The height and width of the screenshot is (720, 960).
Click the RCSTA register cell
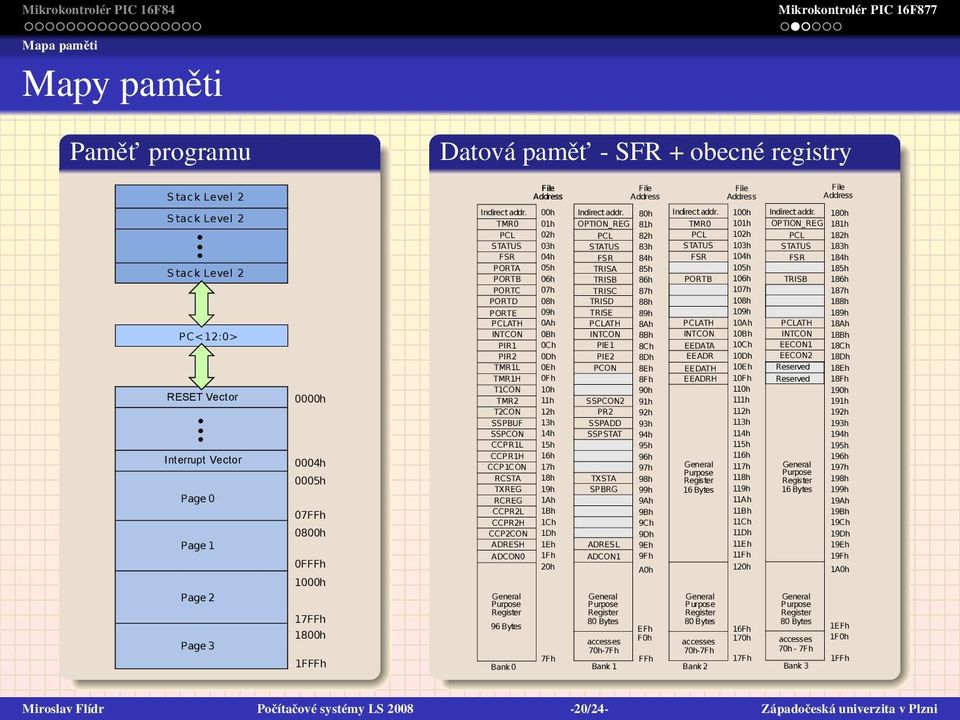tap(506, 478)
